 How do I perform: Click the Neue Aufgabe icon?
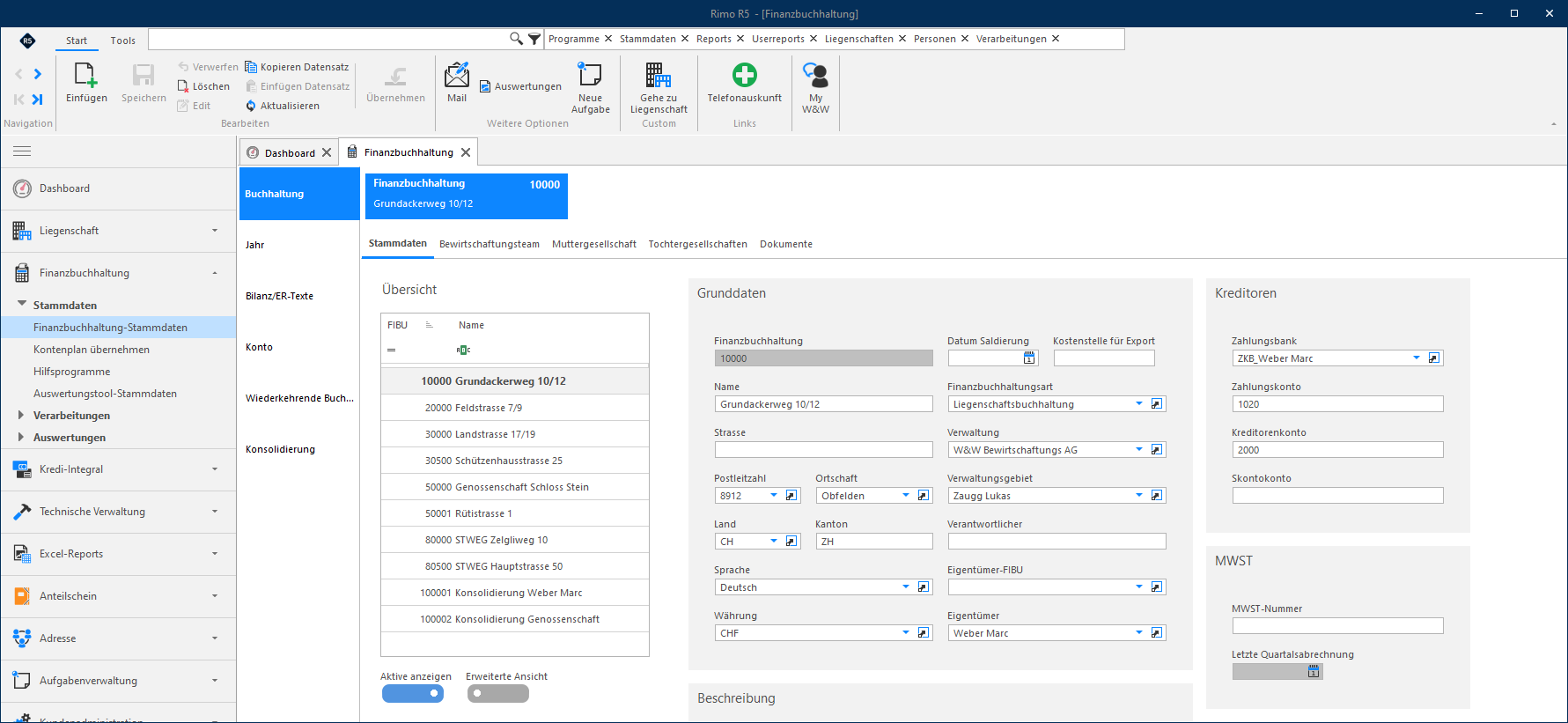coord(590,76)
